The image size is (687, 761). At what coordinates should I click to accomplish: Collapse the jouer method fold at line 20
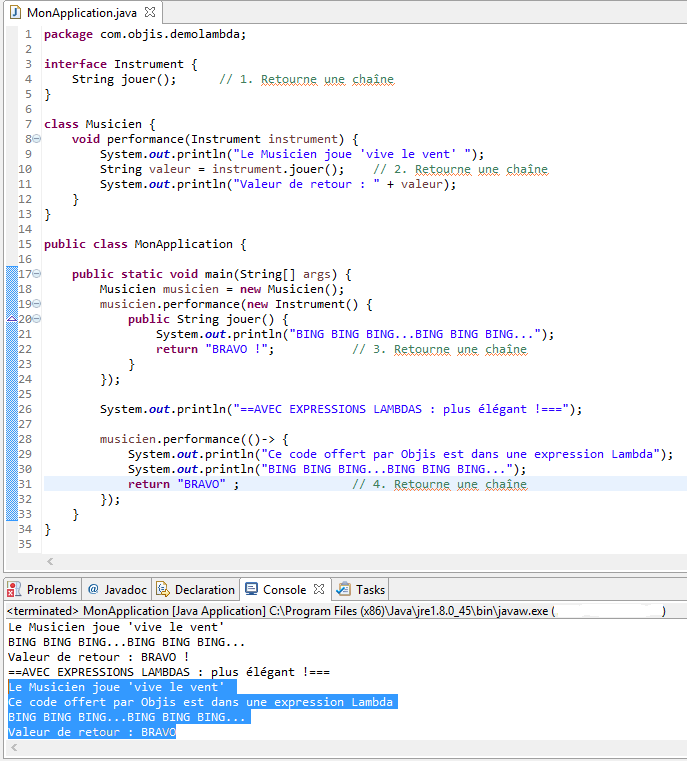point(37,319)
